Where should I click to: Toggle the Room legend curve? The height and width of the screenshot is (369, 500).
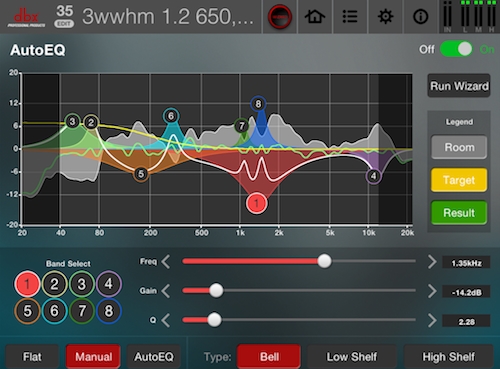[x=459, y=147]
